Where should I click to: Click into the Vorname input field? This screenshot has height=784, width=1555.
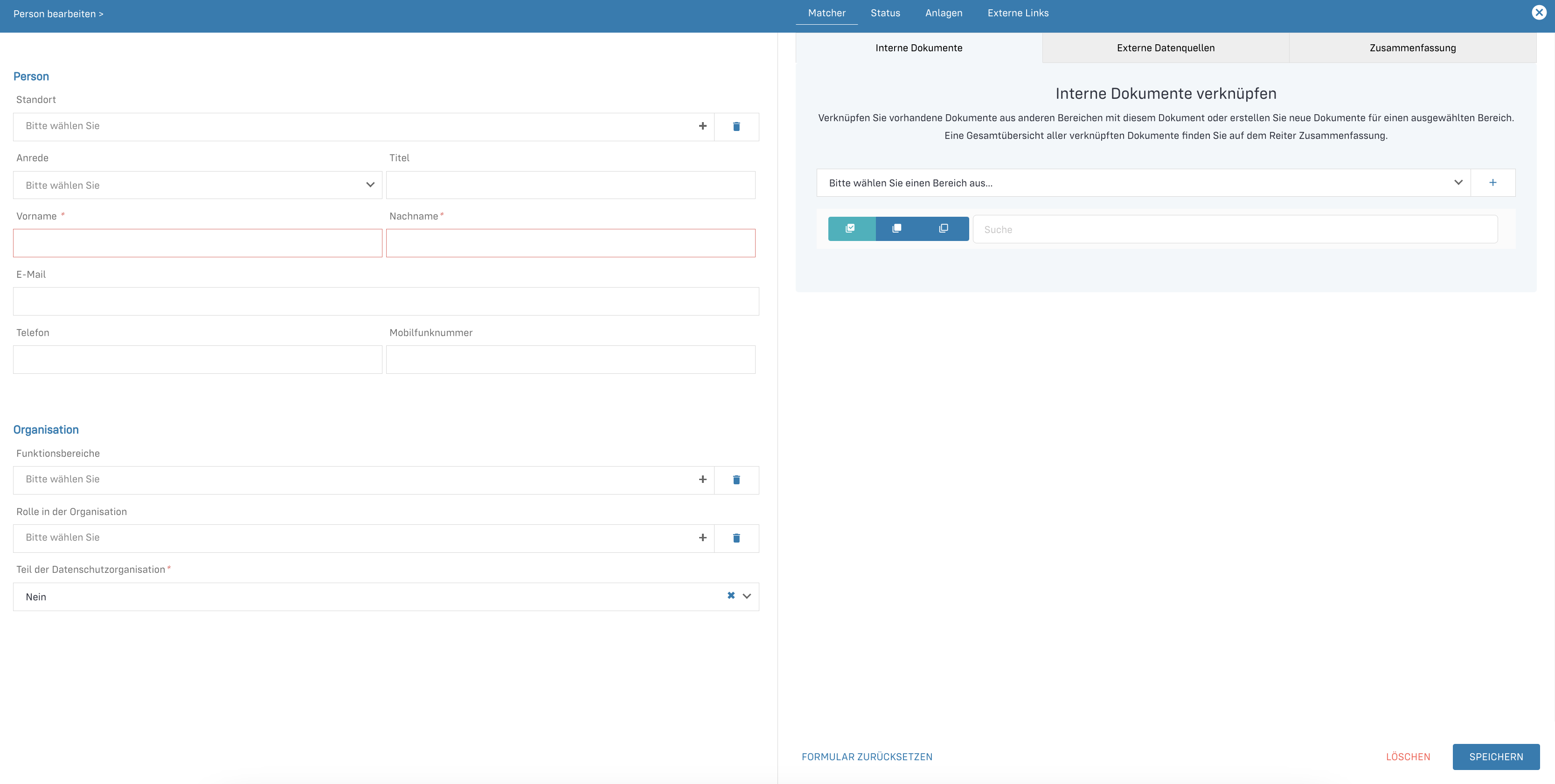(197, 243)
